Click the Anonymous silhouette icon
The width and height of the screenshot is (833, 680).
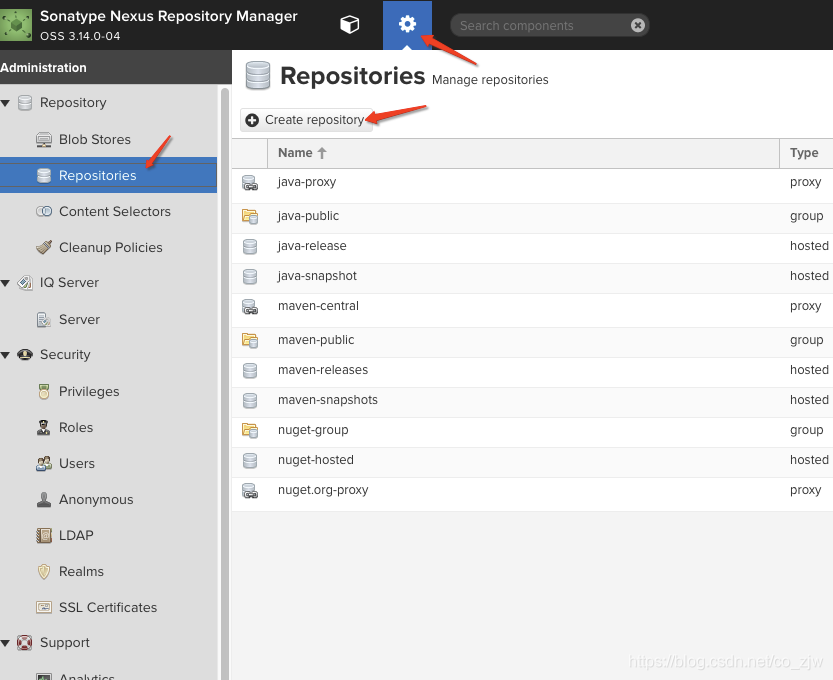(44, 499)
